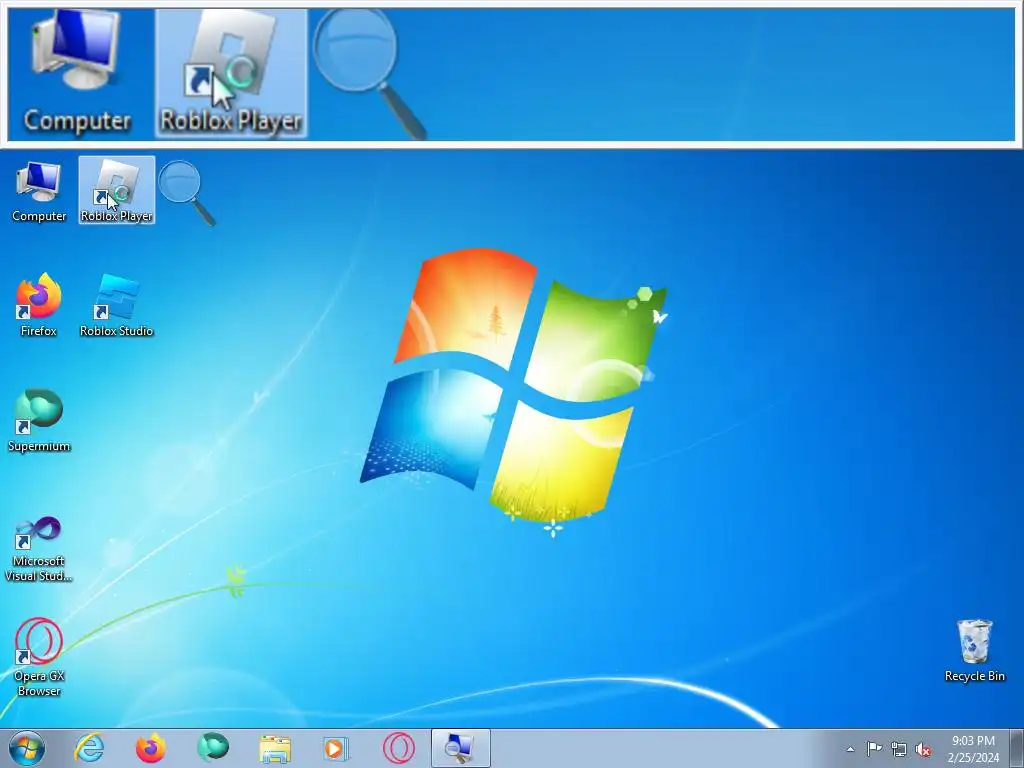The height and width of the screenshot is (768, 1024).
Task: Open Windows Explorer from the taskbar
Action: 275,748
